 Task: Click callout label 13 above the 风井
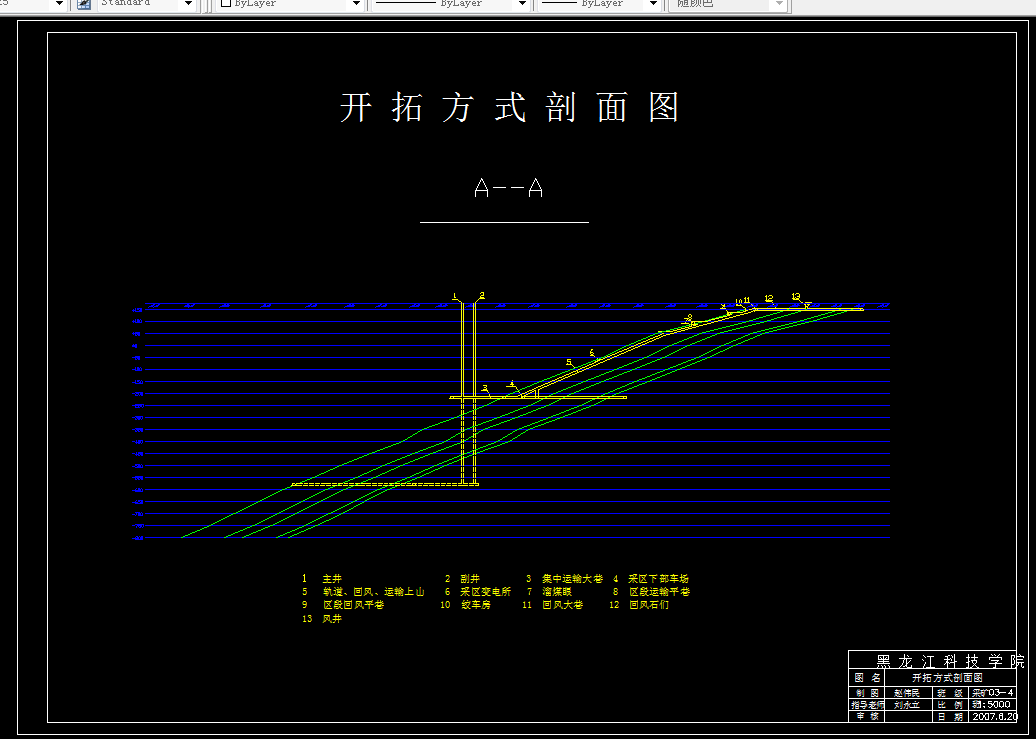point(796,296)
